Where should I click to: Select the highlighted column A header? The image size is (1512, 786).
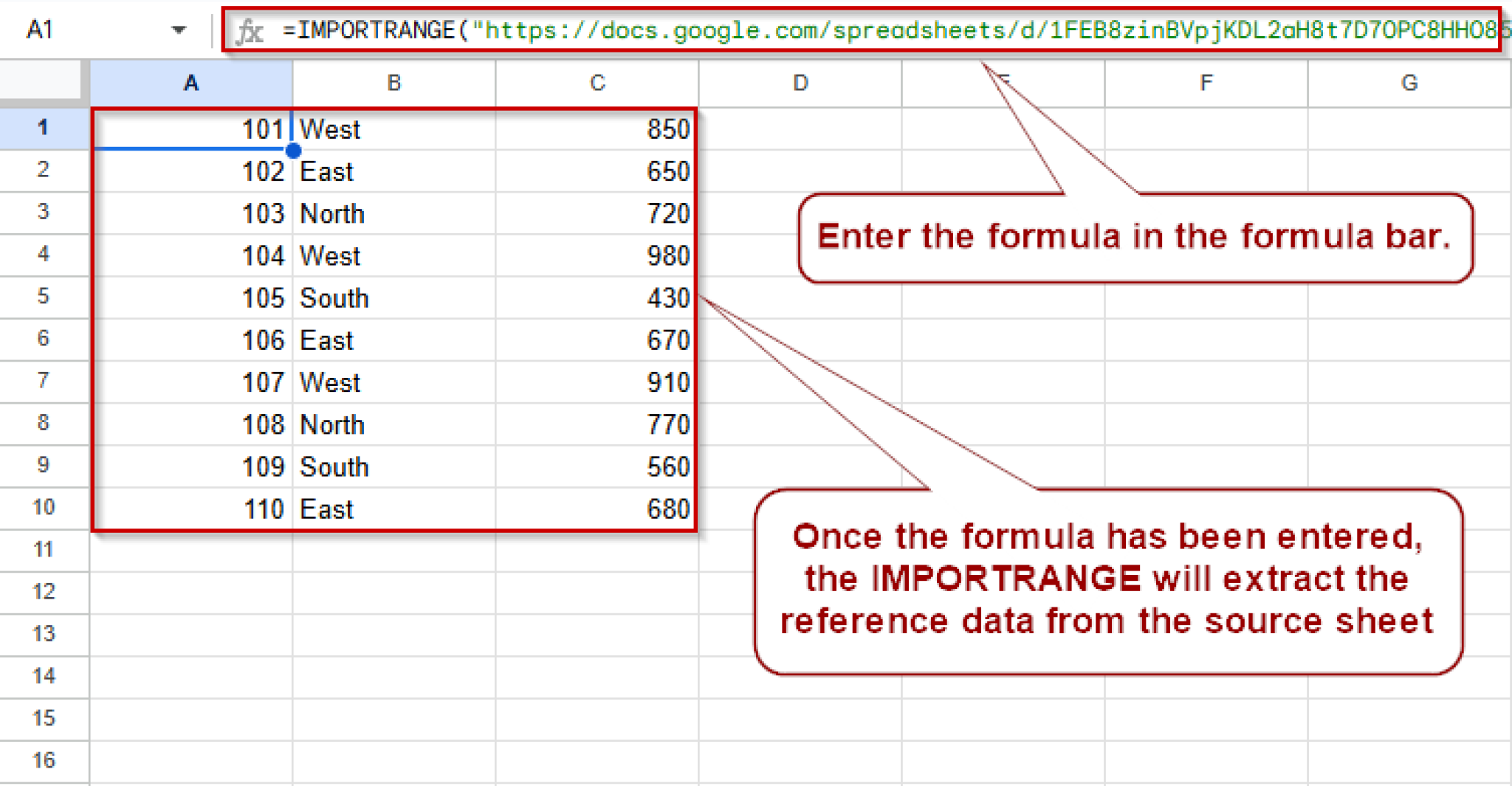(190, 83)
